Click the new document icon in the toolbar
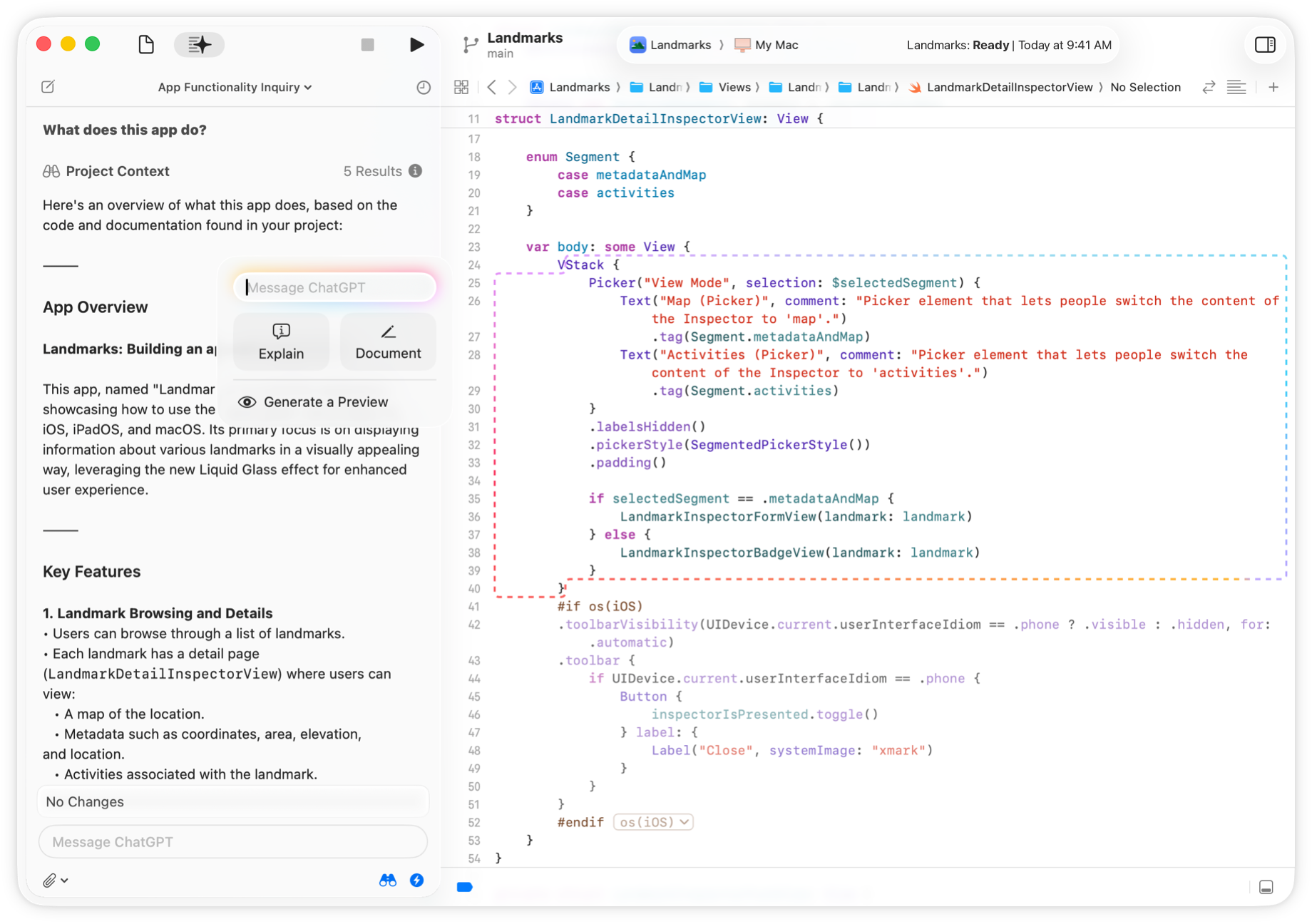Image resolution: width=1312 pixels, height=924 pixels. tap(145, 44)
